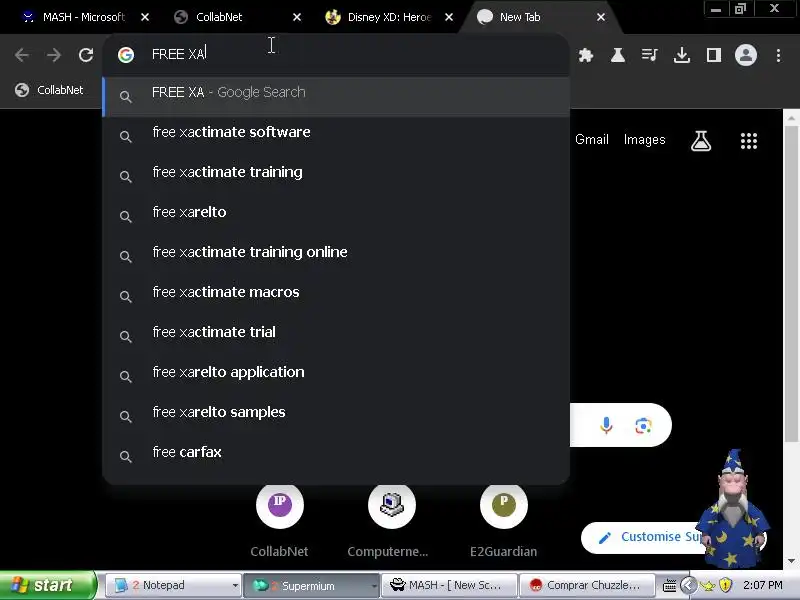
Task: Click the Forward navigation arrow
Action: pos(54,55)
